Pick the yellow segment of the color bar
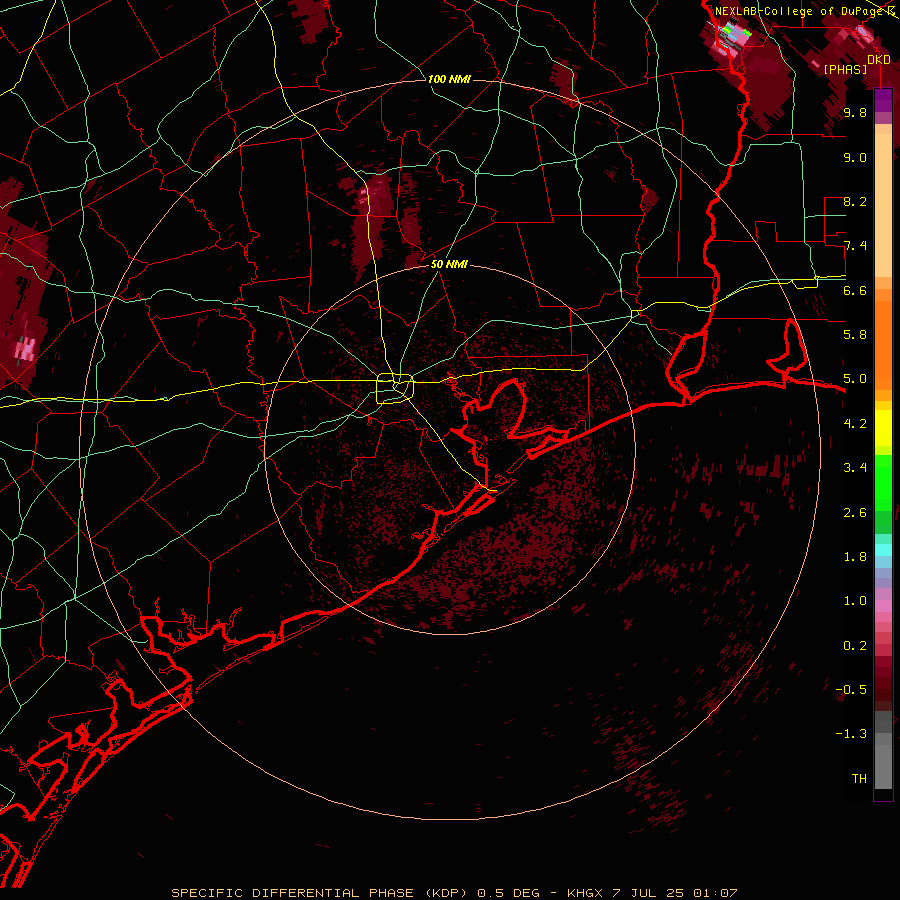The image size is (900, 900). 883,428
